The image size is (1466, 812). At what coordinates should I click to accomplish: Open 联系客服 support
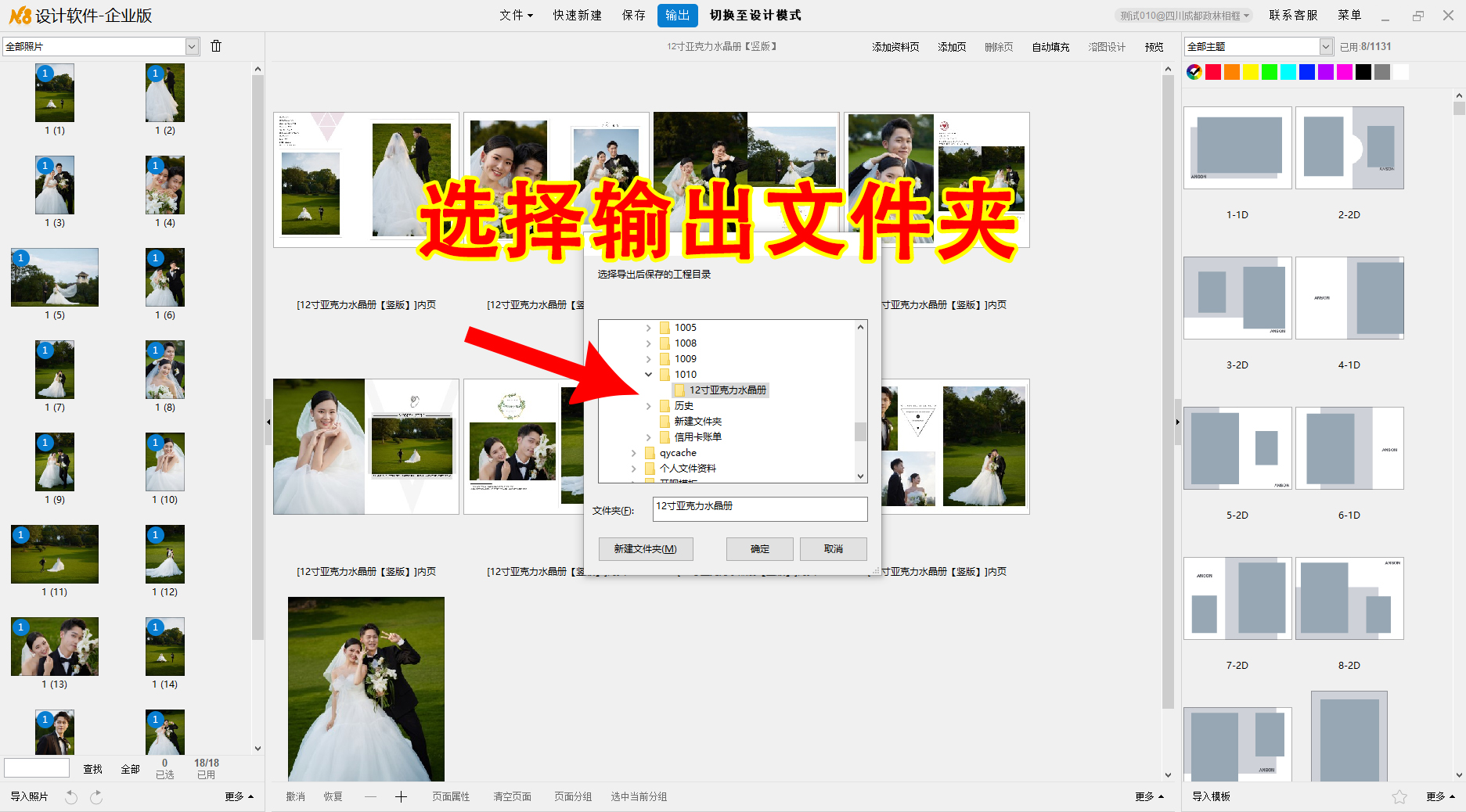click(x=1293, y=16)
